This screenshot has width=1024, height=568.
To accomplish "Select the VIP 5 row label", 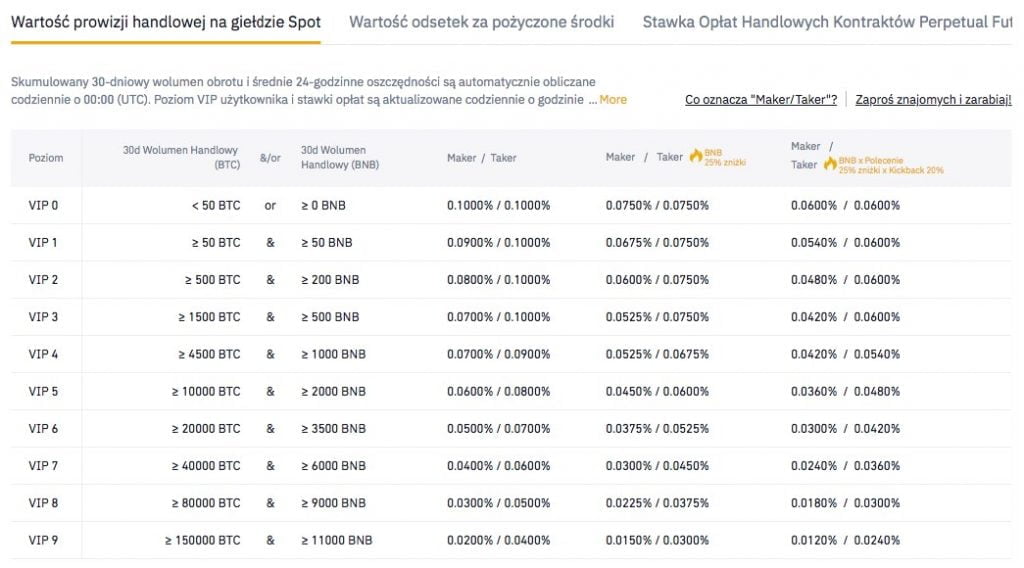I will (x=43, y=391).
